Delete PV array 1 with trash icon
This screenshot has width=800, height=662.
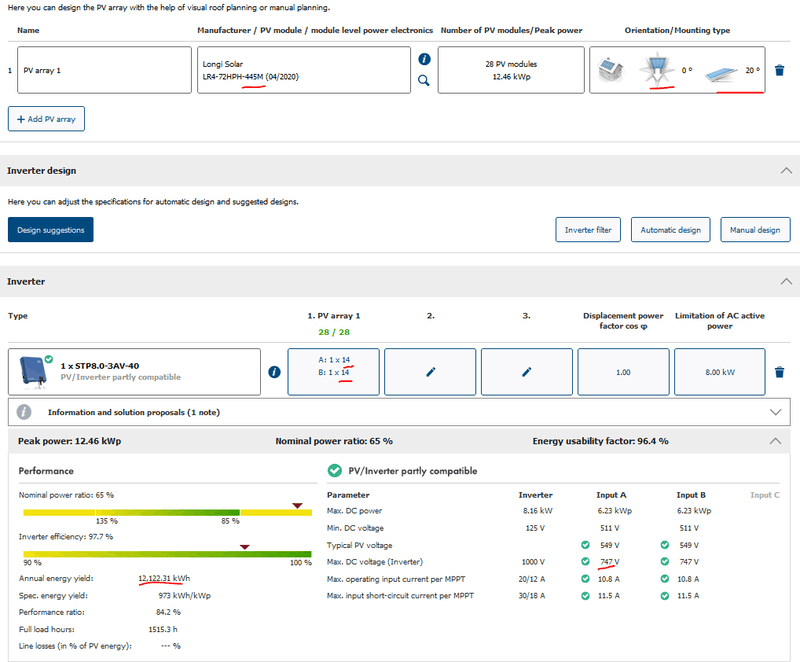780,71
